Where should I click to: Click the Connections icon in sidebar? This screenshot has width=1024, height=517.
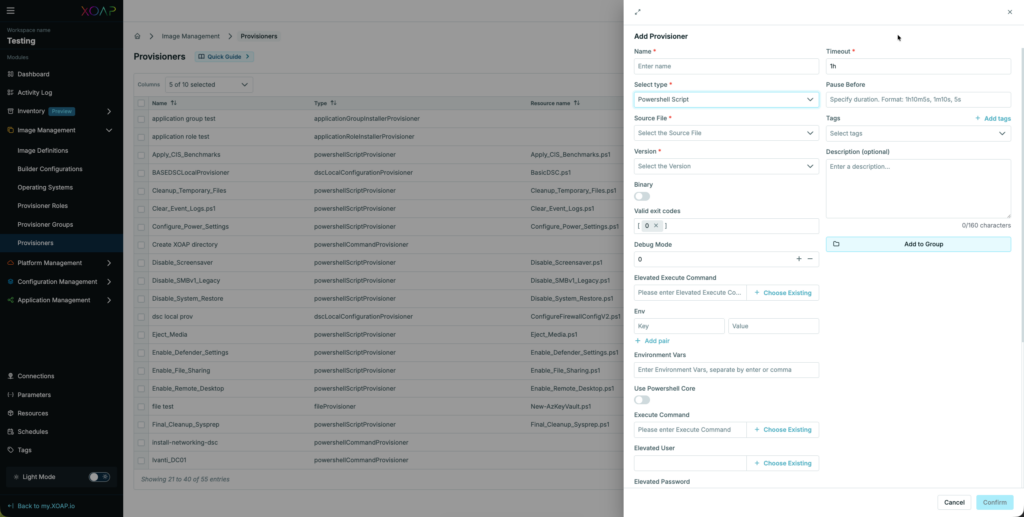pos(11,376)
